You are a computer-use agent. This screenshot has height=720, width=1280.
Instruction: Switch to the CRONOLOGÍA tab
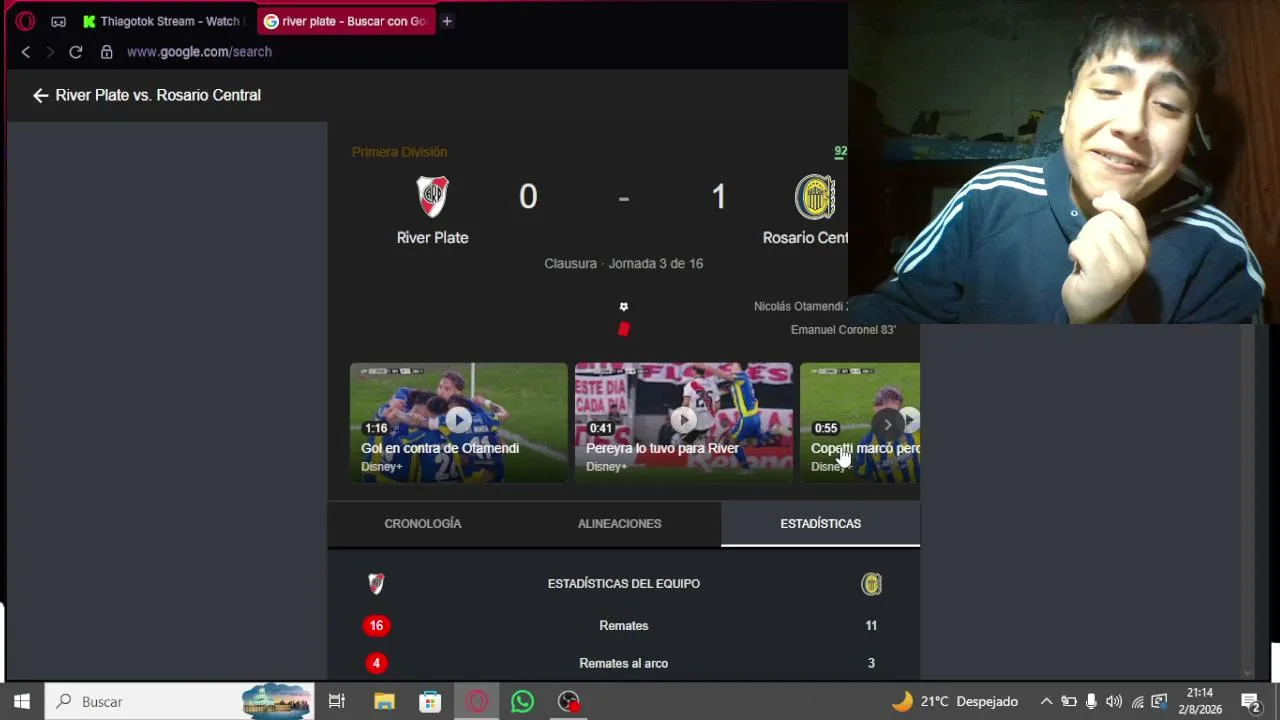point(423,524)
